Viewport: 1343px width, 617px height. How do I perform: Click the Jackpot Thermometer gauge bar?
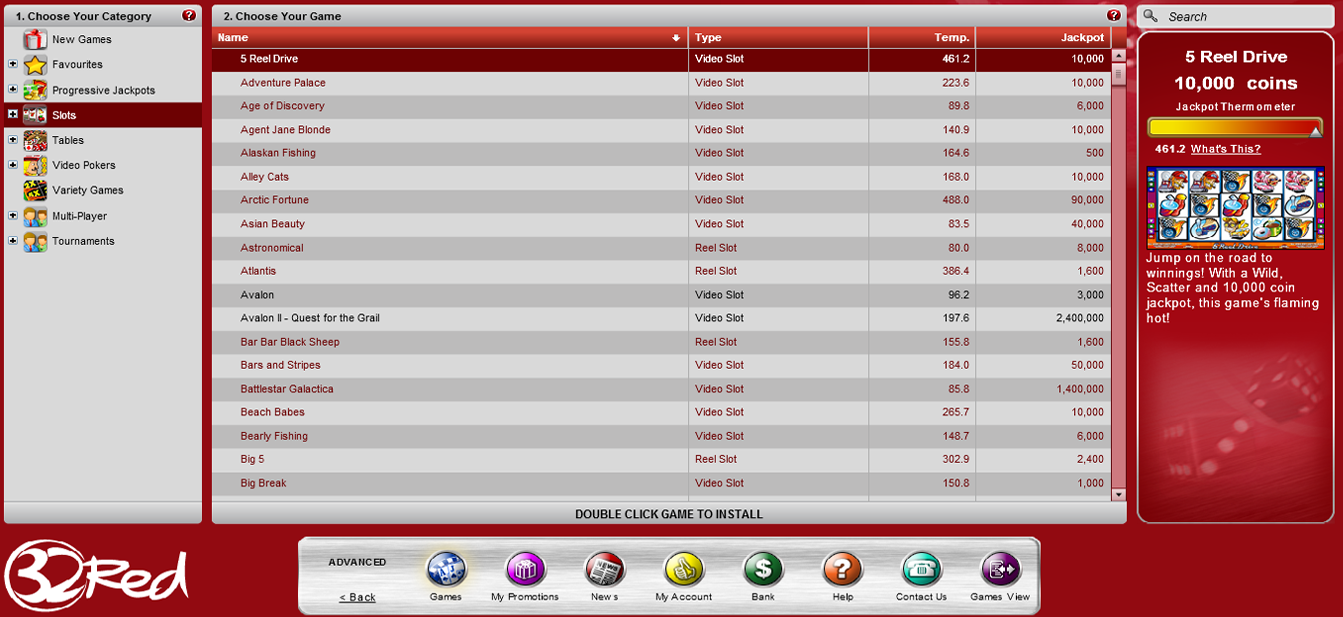[x=1236, y=127]
